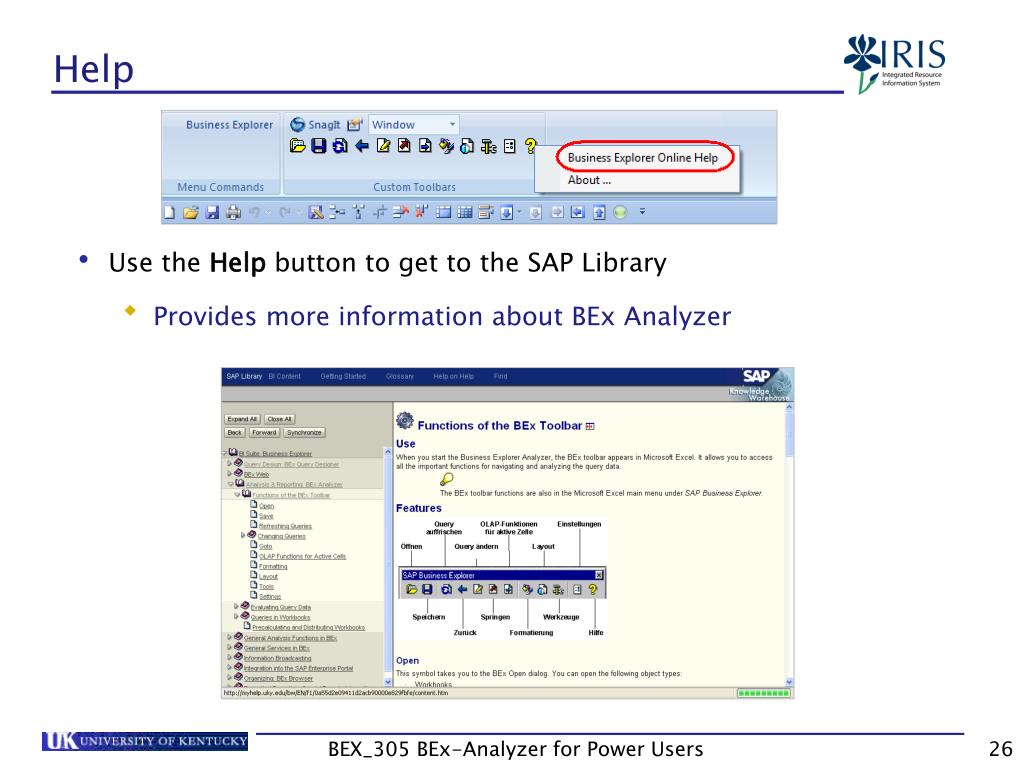Click scroll-down arrow of help content scrollbar
This screenshot has height=768, width=1024.
coord(789,682)
